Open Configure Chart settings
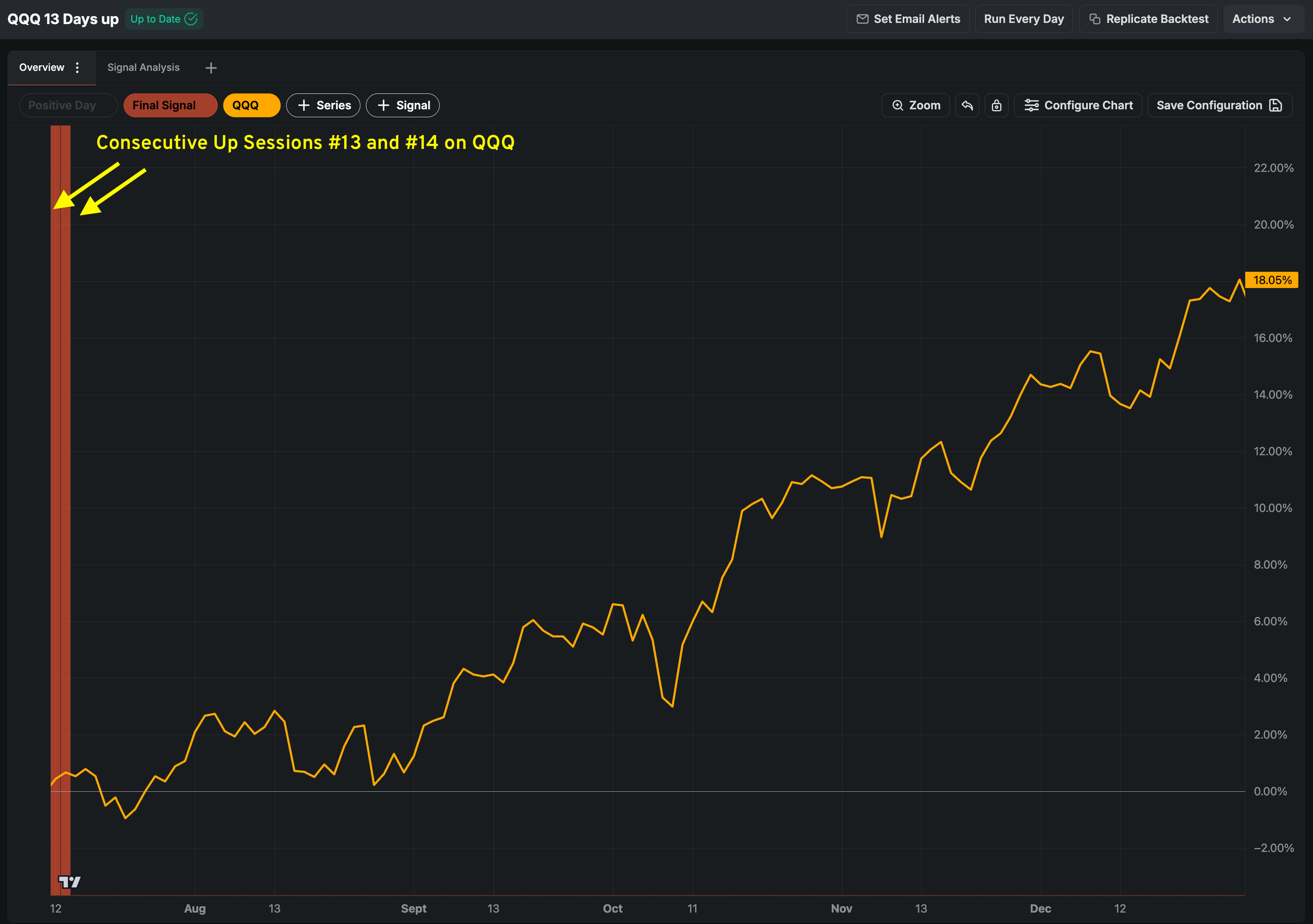 (1078, 105)
